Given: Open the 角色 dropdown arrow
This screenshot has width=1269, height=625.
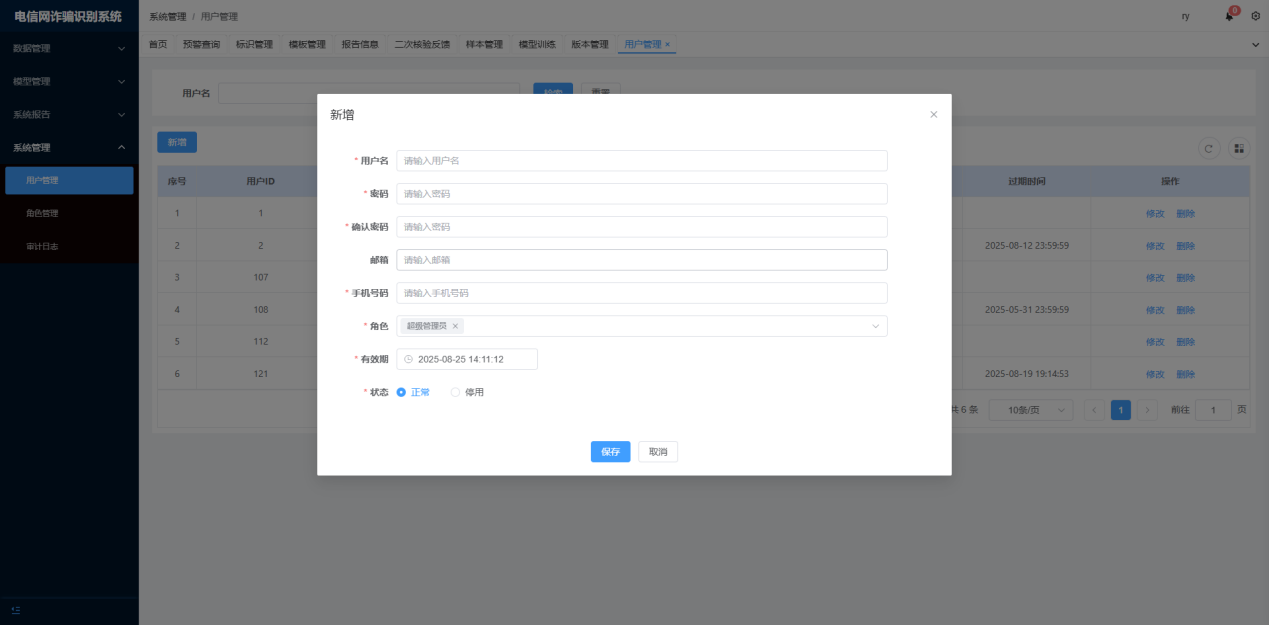Looking at the screenshot, I should (875, 326).
